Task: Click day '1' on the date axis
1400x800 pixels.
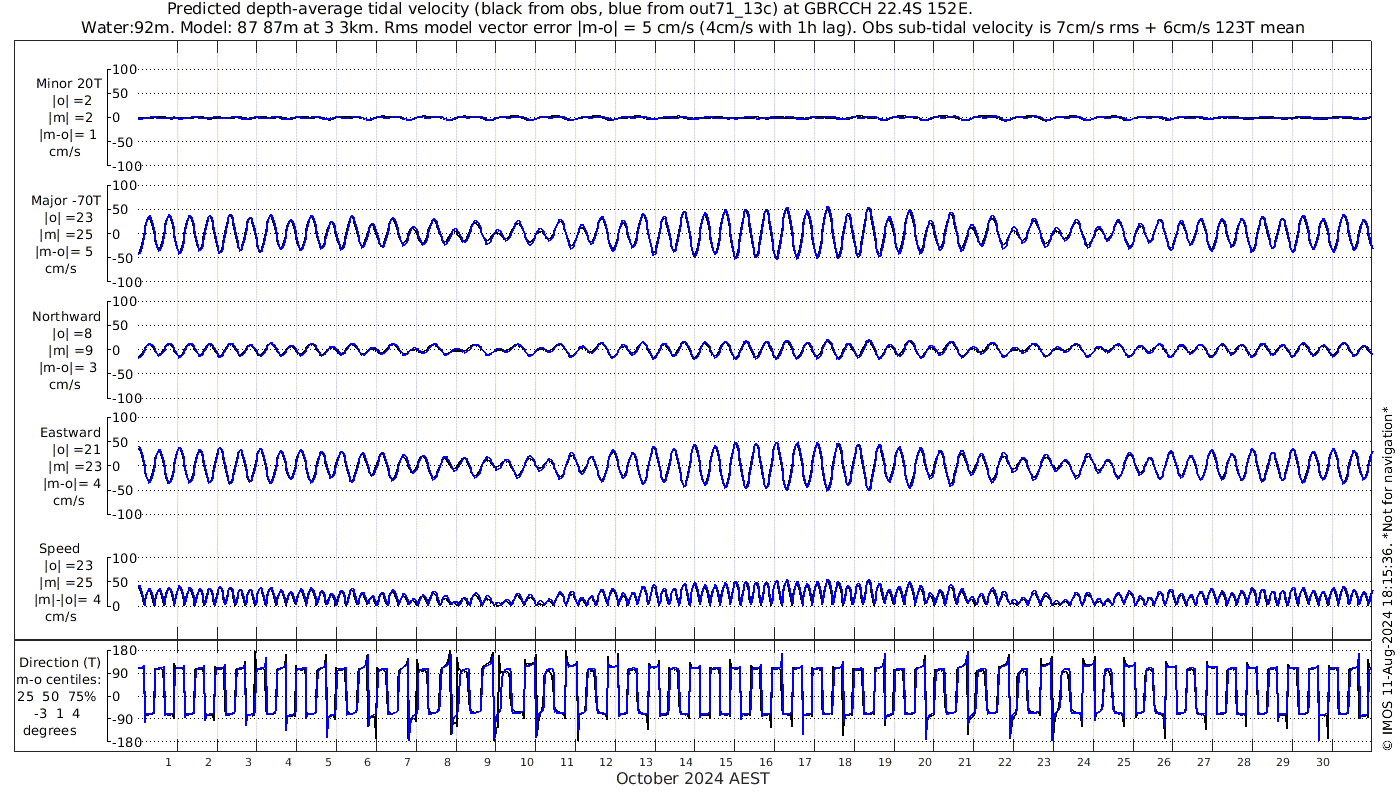Action: click(x=169, y=762)
